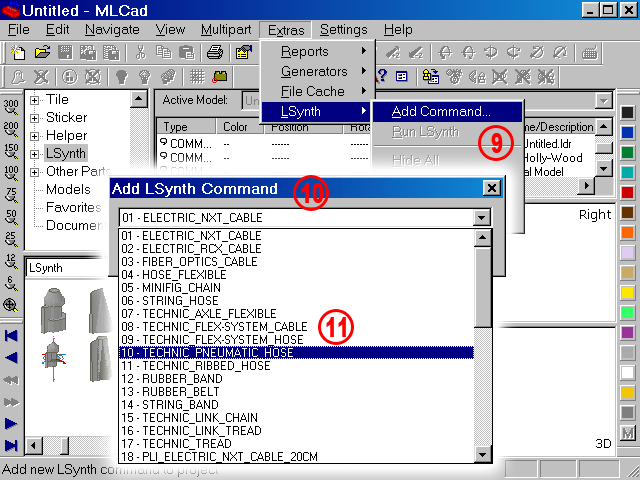Expand the Other Parts category
Screen dimensions: 640x480
point(35,172)
